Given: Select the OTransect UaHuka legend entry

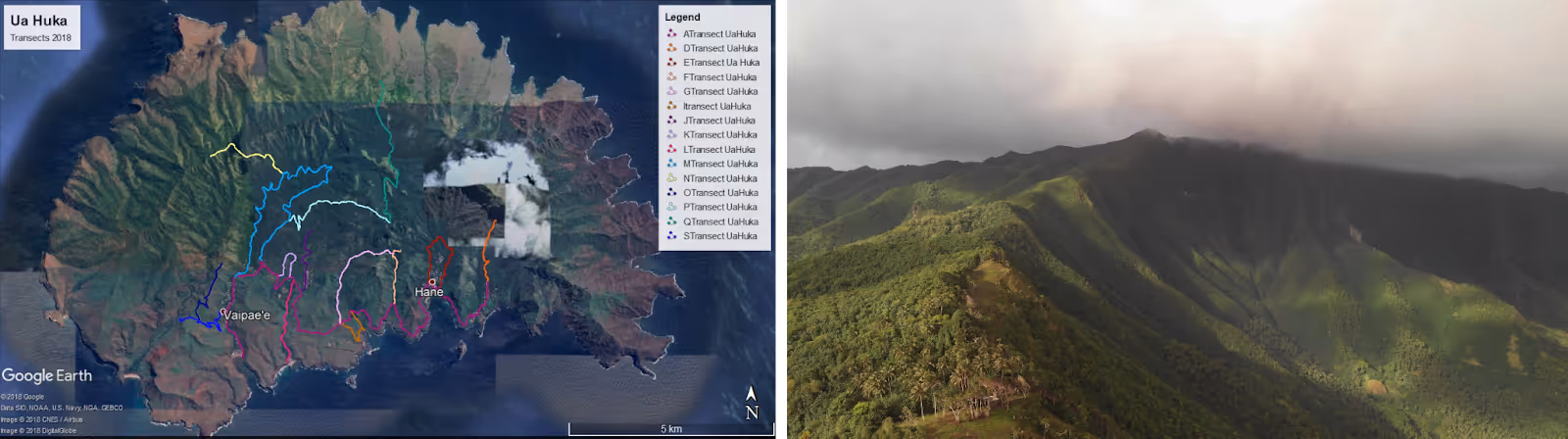Looking at the screenshot, I should [719, 193].
